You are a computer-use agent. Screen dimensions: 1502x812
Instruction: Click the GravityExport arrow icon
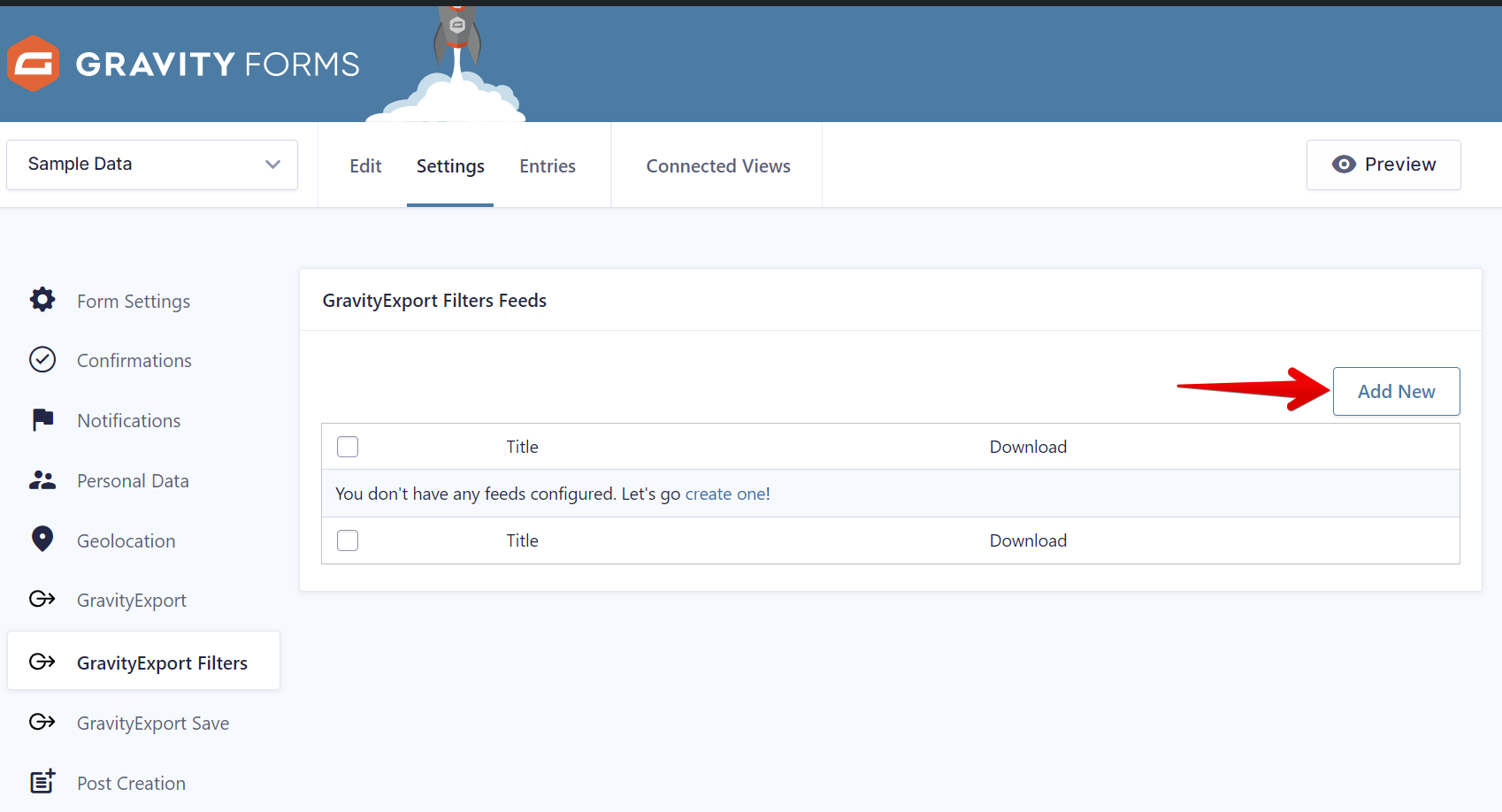click(x=42, y=600)
